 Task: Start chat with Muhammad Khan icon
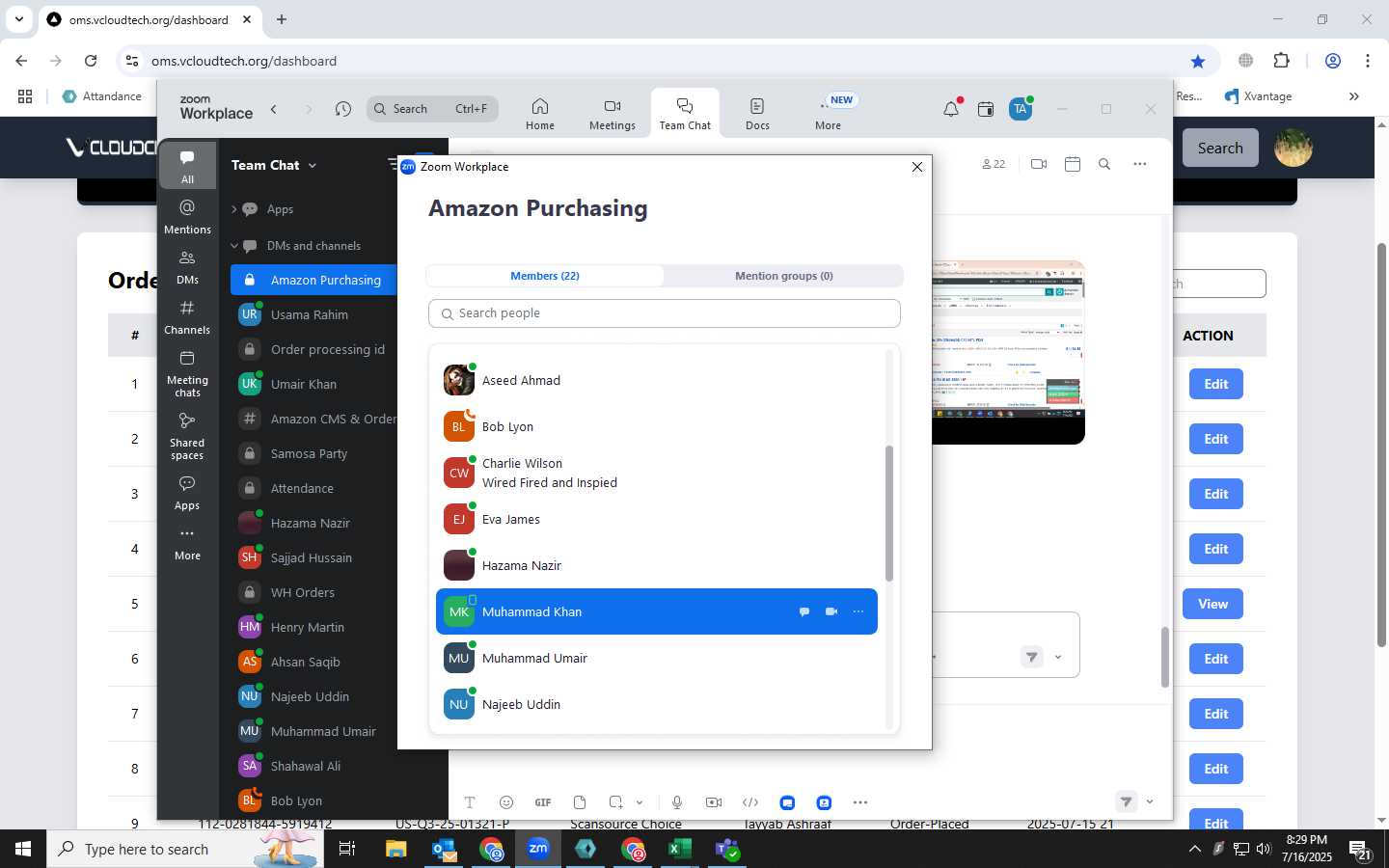tap(803, 611)
